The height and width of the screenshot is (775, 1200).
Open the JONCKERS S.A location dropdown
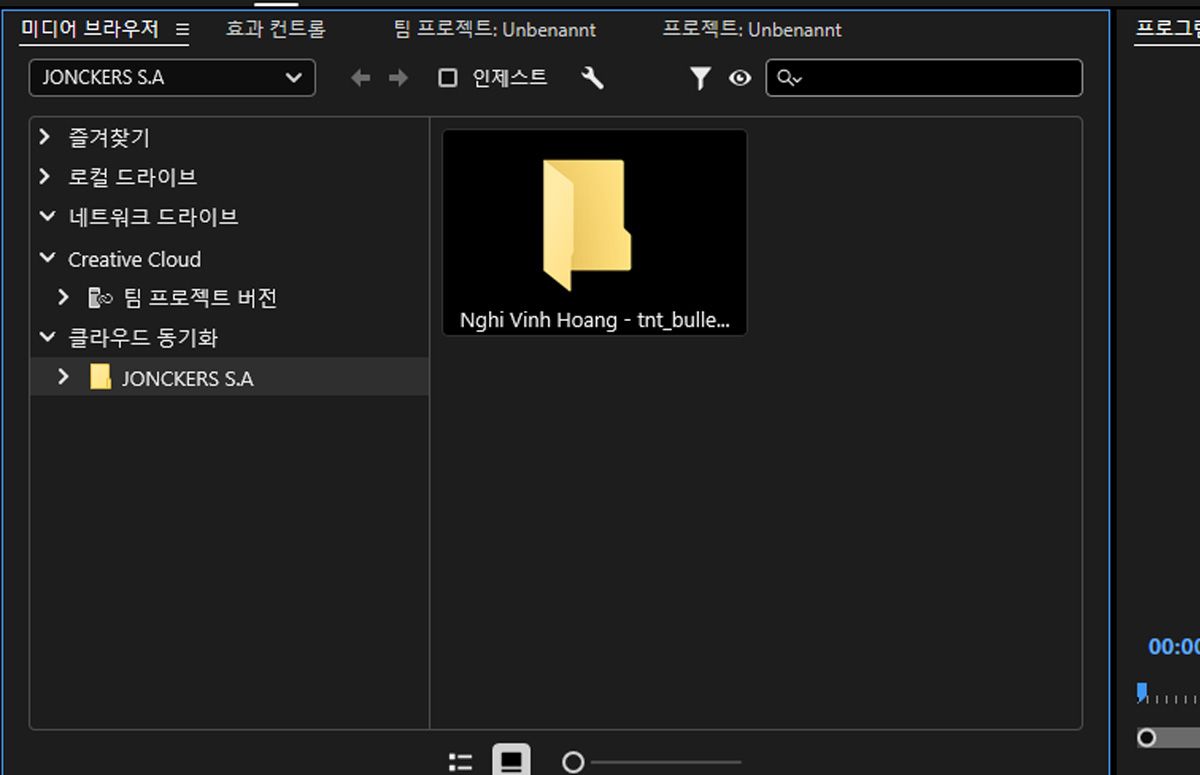[x=172, y=78]
